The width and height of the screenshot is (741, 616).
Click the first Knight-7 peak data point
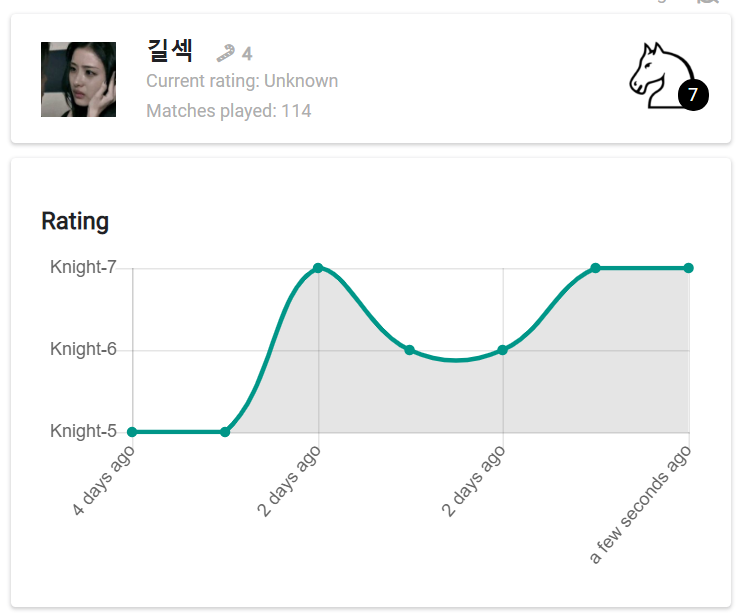point(318,268)
